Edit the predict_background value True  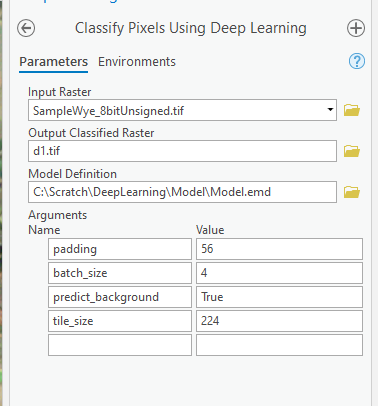279,297
